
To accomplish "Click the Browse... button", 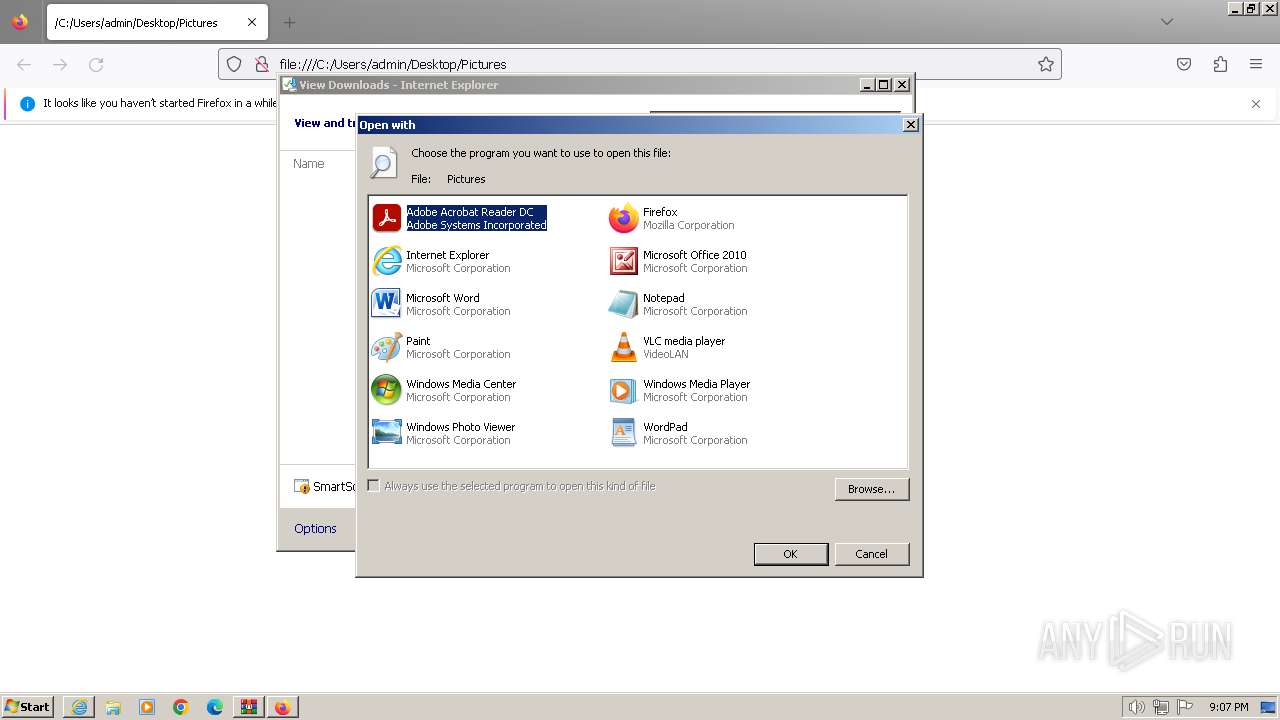I will pyautogui.click(x=871, y=489).
